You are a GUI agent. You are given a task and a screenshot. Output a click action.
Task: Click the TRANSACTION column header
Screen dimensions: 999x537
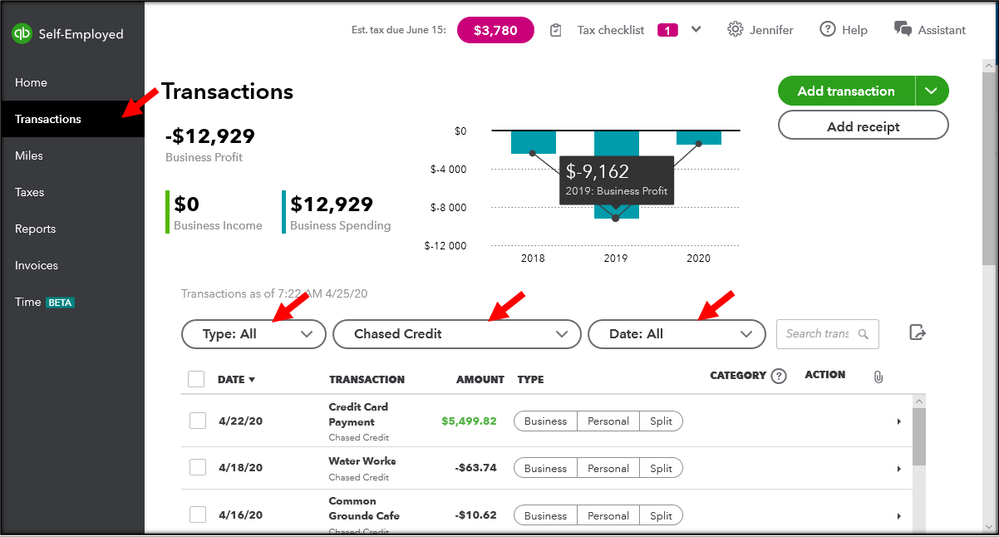[366, 379]
